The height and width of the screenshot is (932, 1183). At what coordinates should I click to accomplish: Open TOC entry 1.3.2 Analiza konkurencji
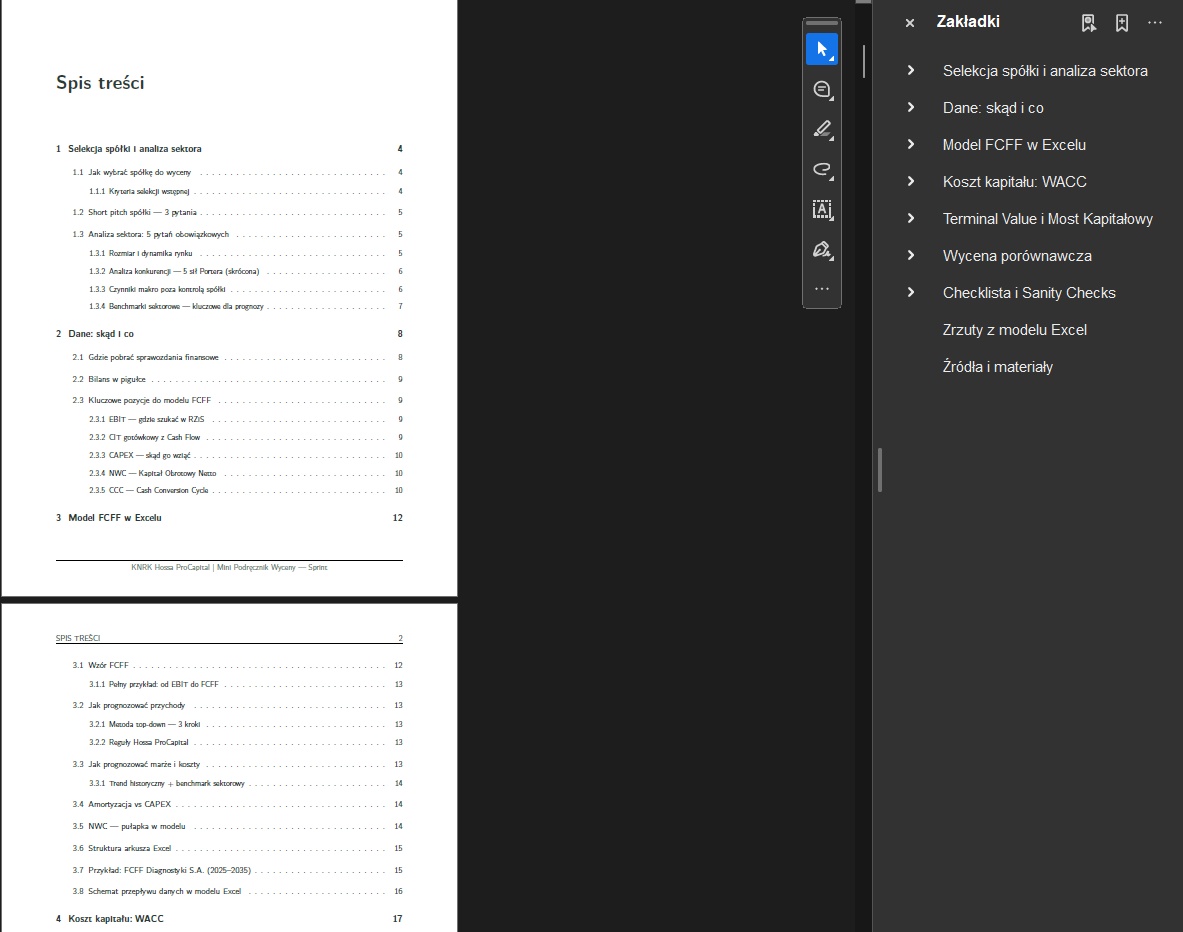[x=245, y=271]
